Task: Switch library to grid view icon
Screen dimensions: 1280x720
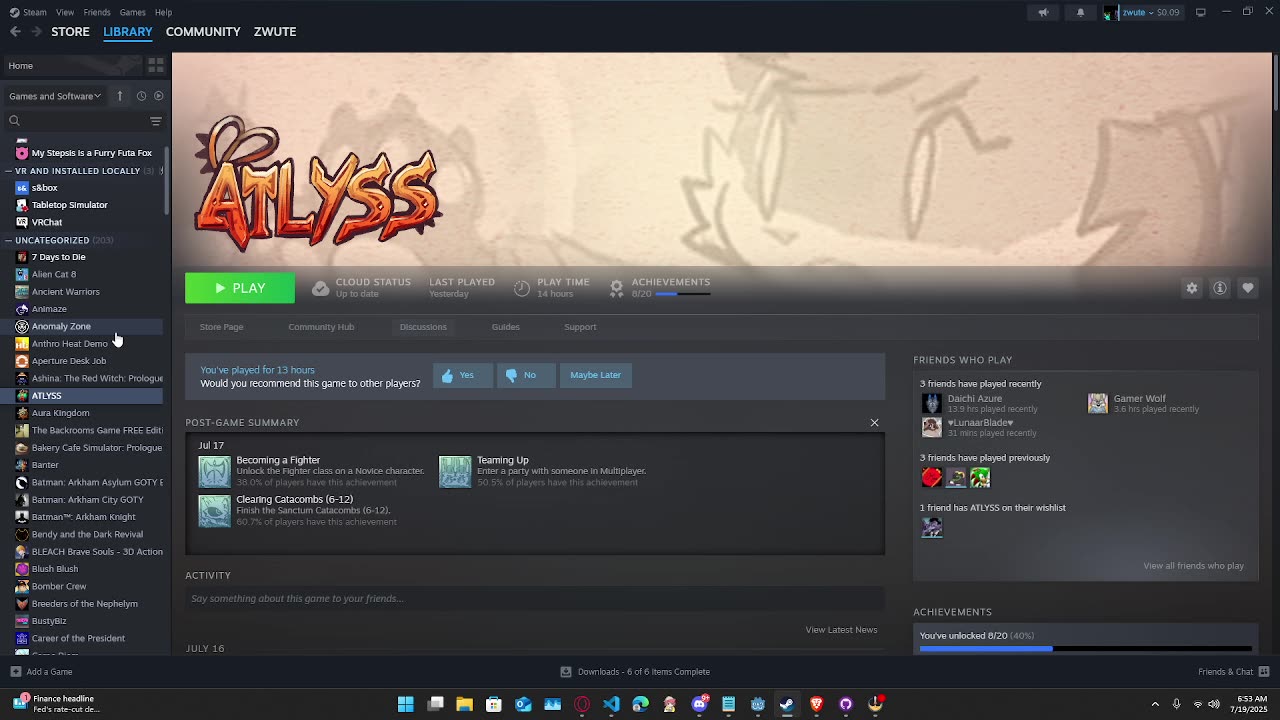Action: 156,65
